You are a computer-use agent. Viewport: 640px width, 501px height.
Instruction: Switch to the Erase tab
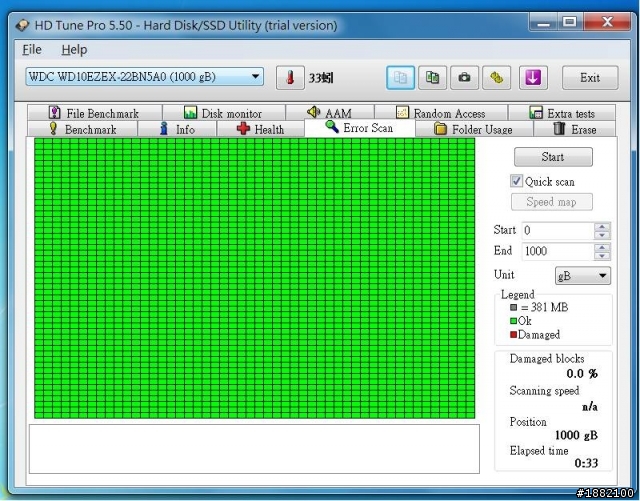[x=575, y=129]
